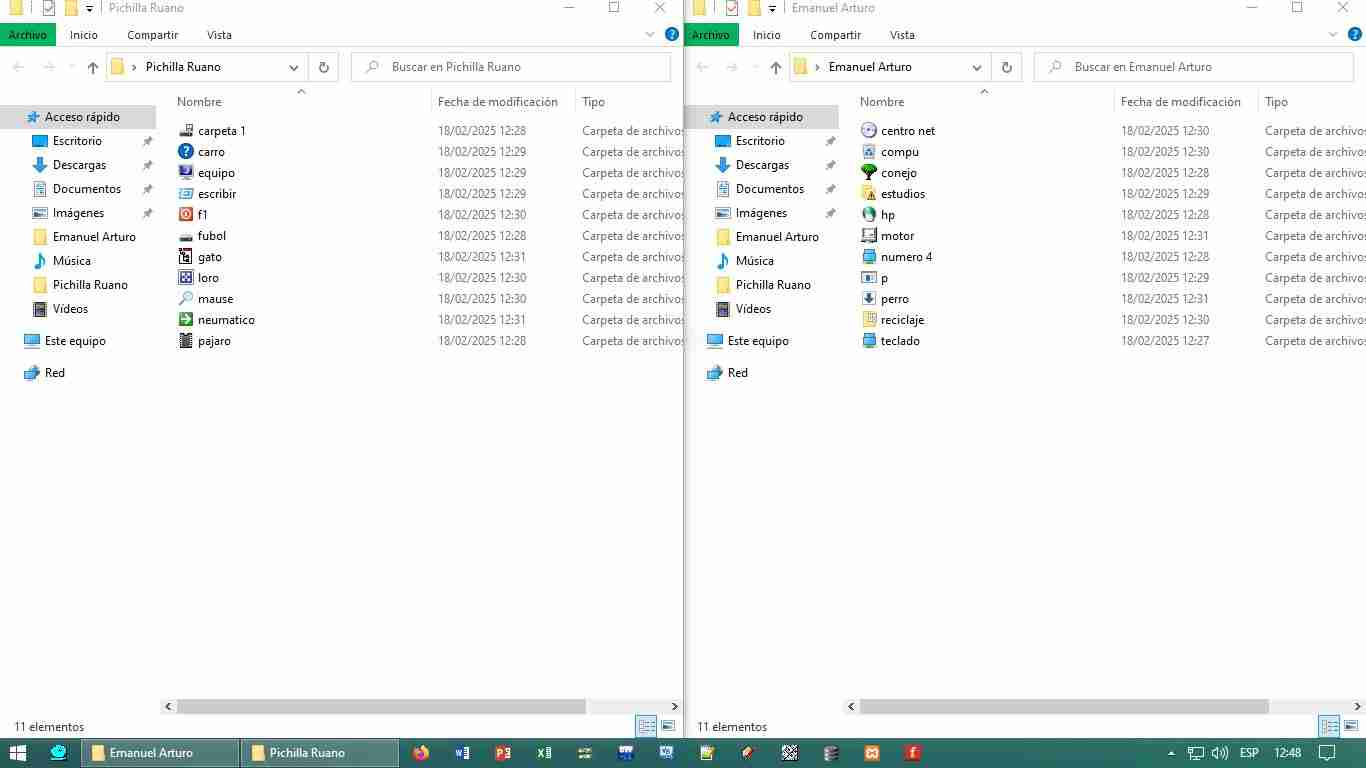Click the pajaro folder icon
The width and height of the screenshot is (1366, 768).
click(x=186, y=341)
